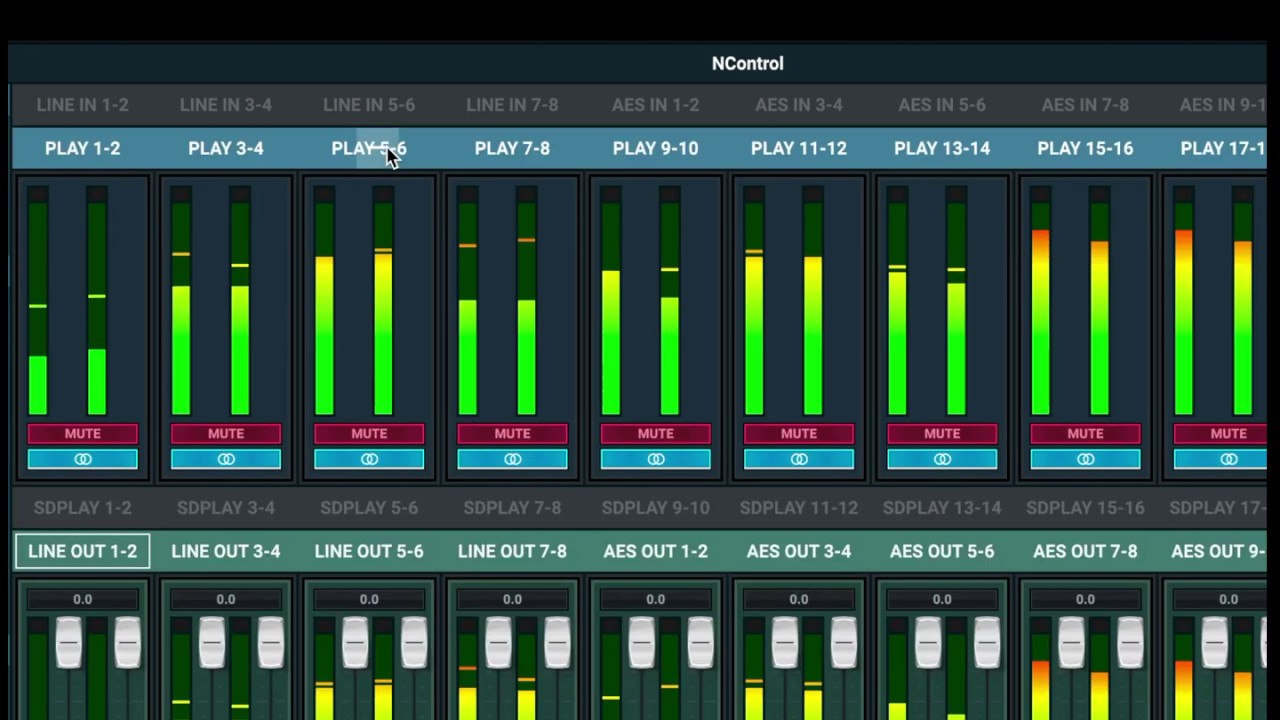Unlink the PLAY 11-12 stereo pair
The image size is (1280, 720).
[x=799, y=459]
